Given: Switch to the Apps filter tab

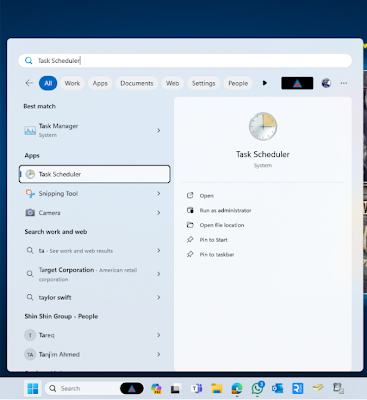Looking at the screenshot, I should (100, 83).
